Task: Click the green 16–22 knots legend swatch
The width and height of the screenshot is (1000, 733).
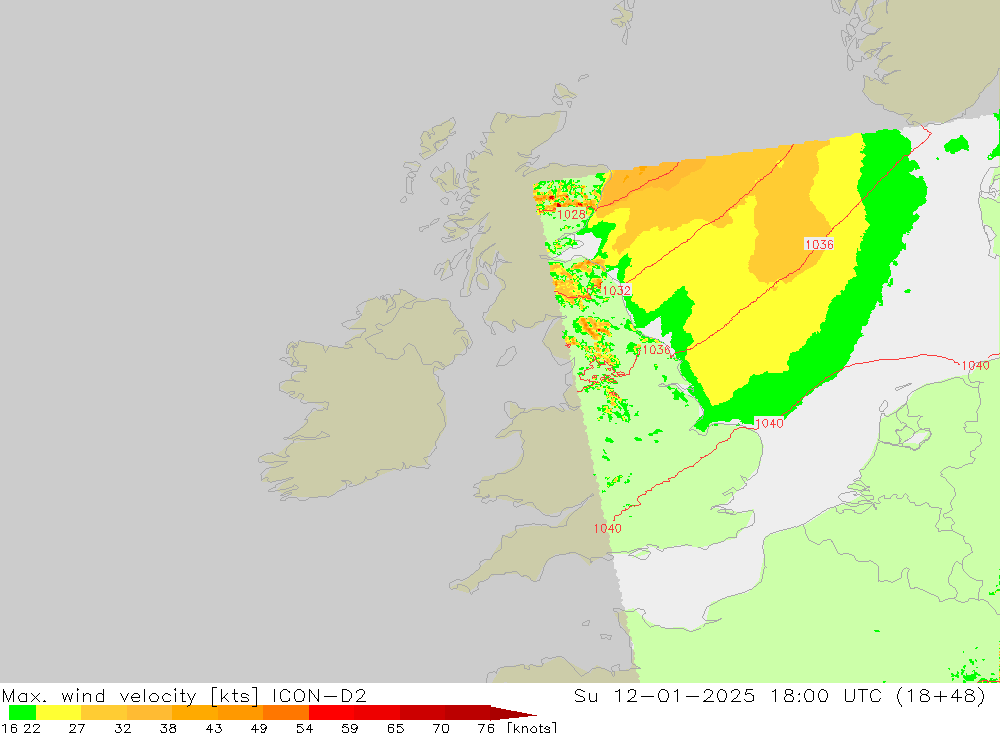Action: pyautogui.click(x=22, y=713)
